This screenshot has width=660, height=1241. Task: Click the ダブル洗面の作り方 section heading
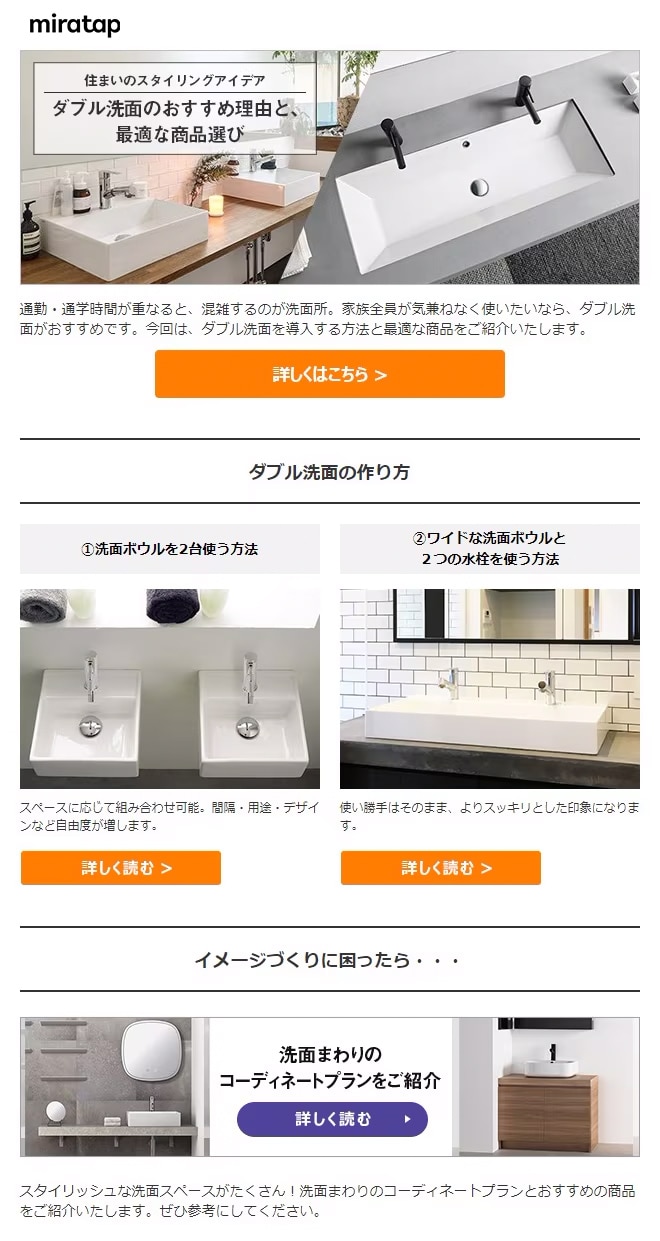coord(330,472)
